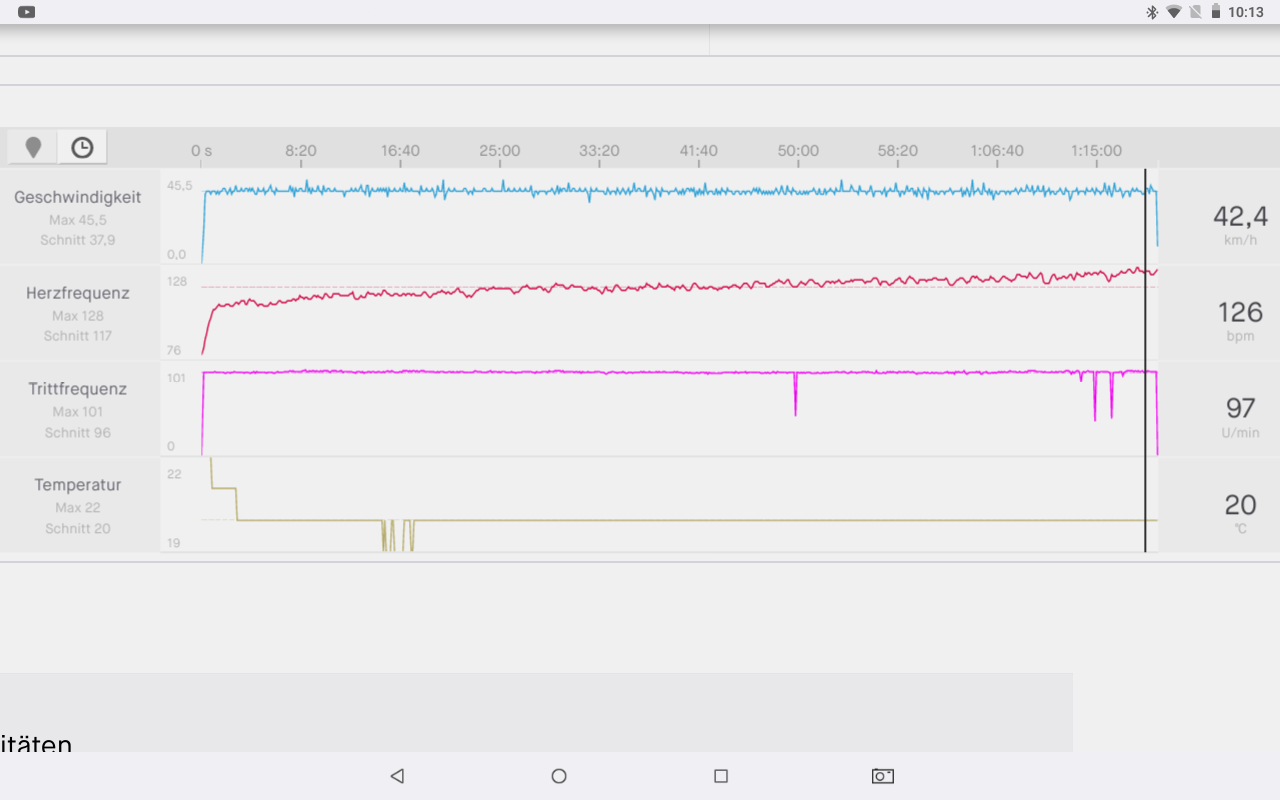Select the Temperatur row label
The image size is (1280, 800).
pyautogui.click(x=78, y=485)
